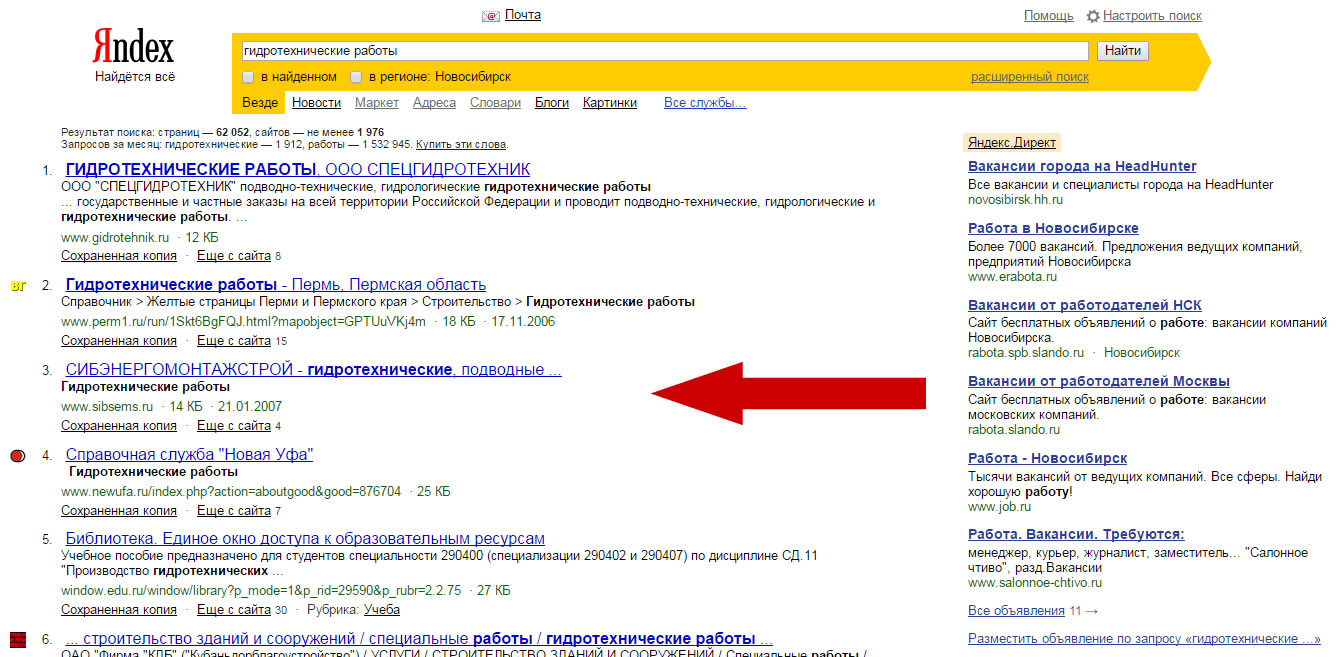This screenshot has width=1338, height=657.
Task: Open the mail envelope icon next to Почта
Action: [x=491, y=16]
